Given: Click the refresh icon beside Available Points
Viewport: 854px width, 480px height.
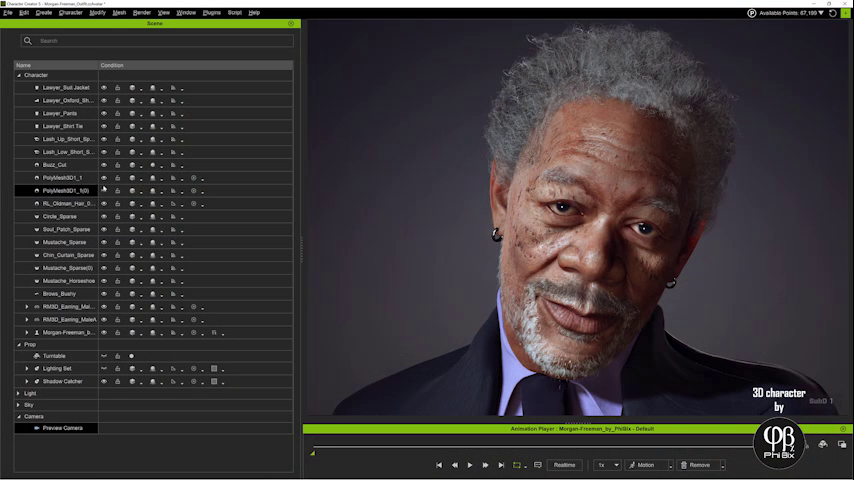Looking at the screenshot, I should tap(833, 13).
